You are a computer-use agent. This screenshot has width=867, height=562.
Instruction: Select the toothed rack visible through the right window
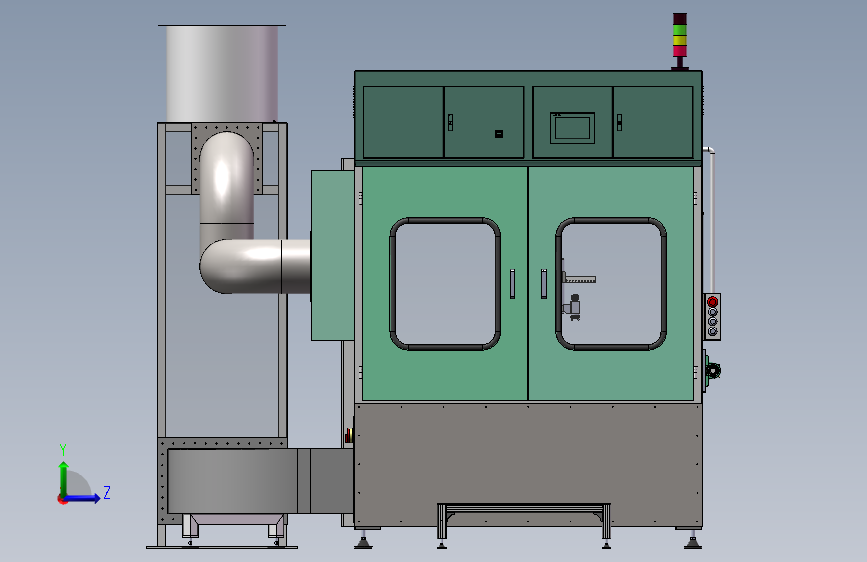[579, 278]
